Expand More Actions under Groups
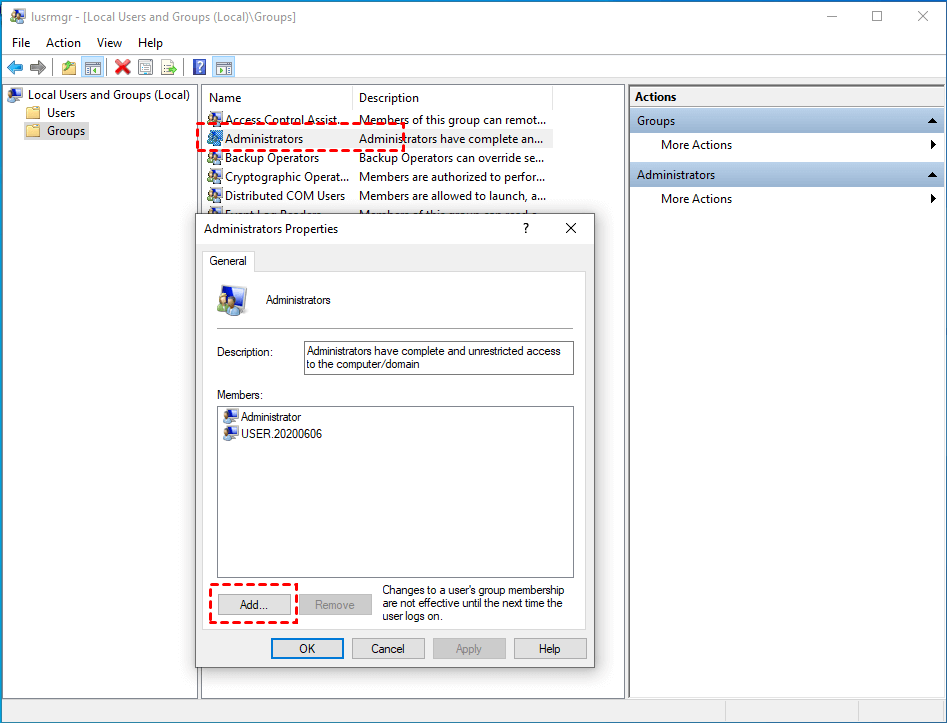This screenshot has height=723, width=947. [x=696, y=145]
